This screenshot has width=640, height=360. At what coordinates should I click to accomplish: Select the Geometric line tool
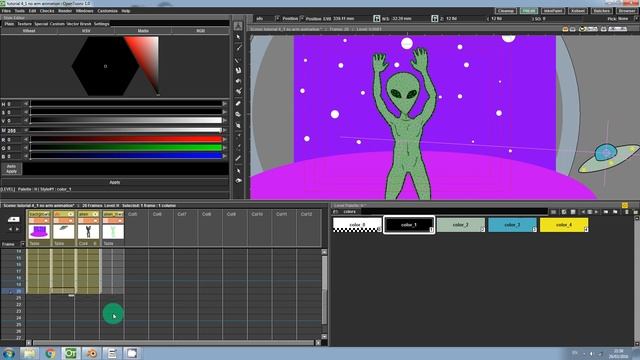pos(238,60)
